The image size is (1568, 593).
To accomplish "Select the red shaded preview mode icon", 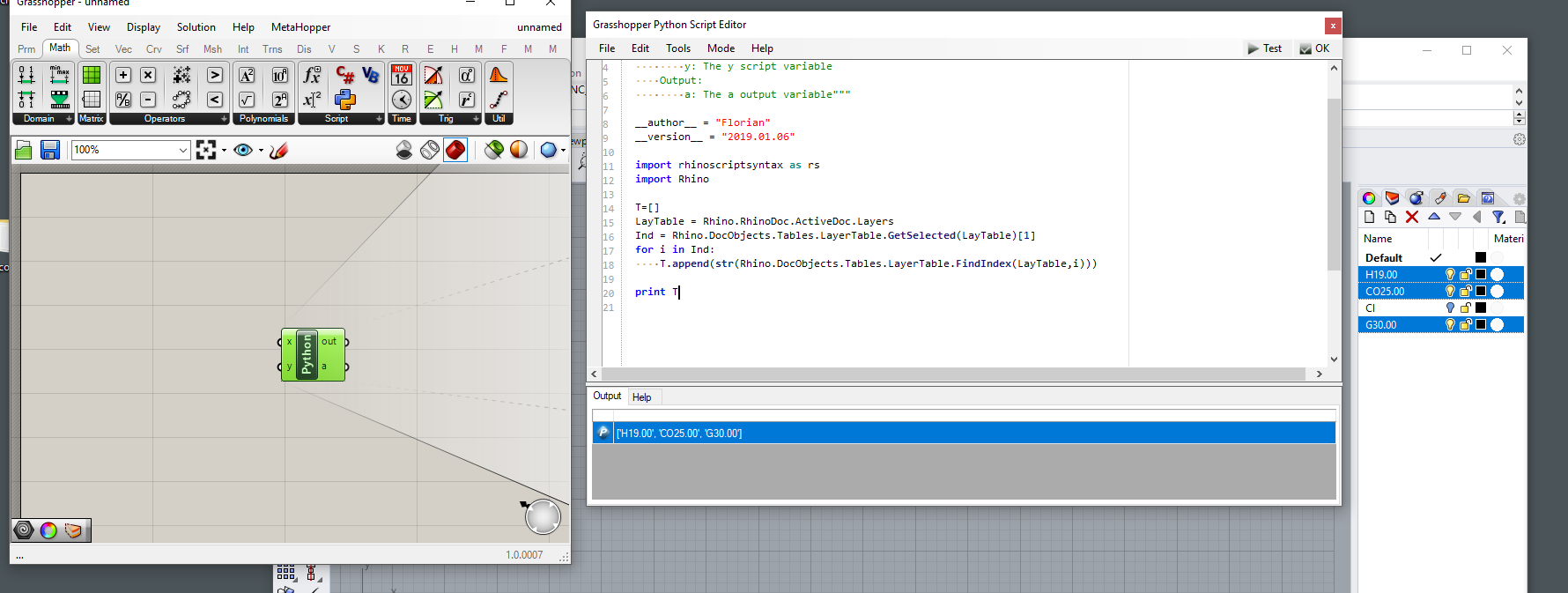I will [455, 151].
